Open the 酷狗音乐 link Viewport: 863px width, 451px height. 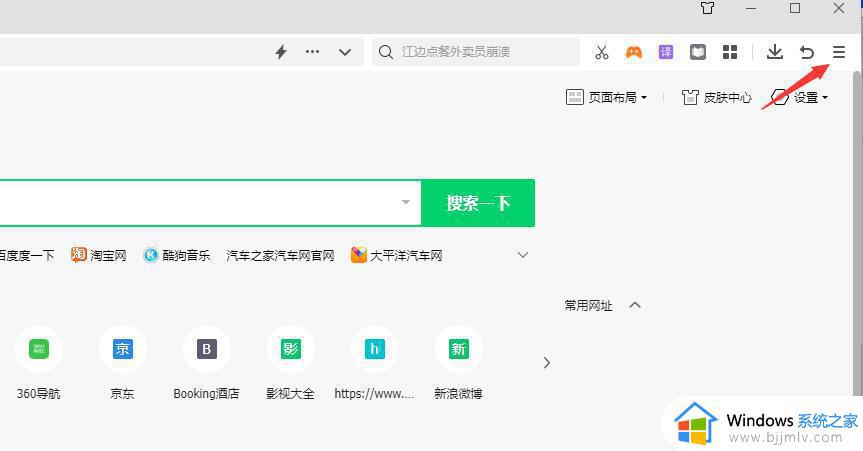point(177,256)
